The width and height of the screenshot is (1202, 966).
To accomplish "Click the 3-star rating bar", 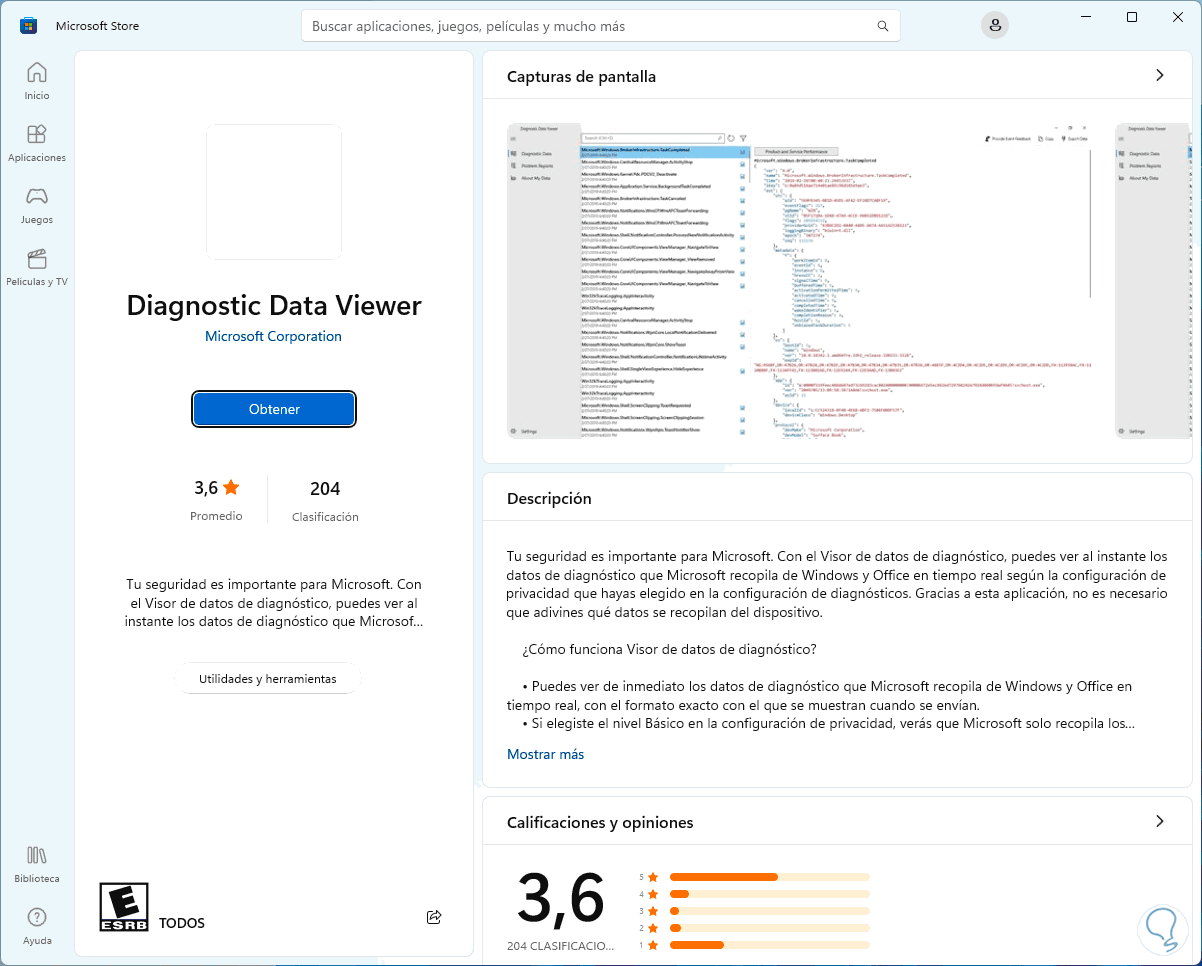I will click(x=770, y=911).
